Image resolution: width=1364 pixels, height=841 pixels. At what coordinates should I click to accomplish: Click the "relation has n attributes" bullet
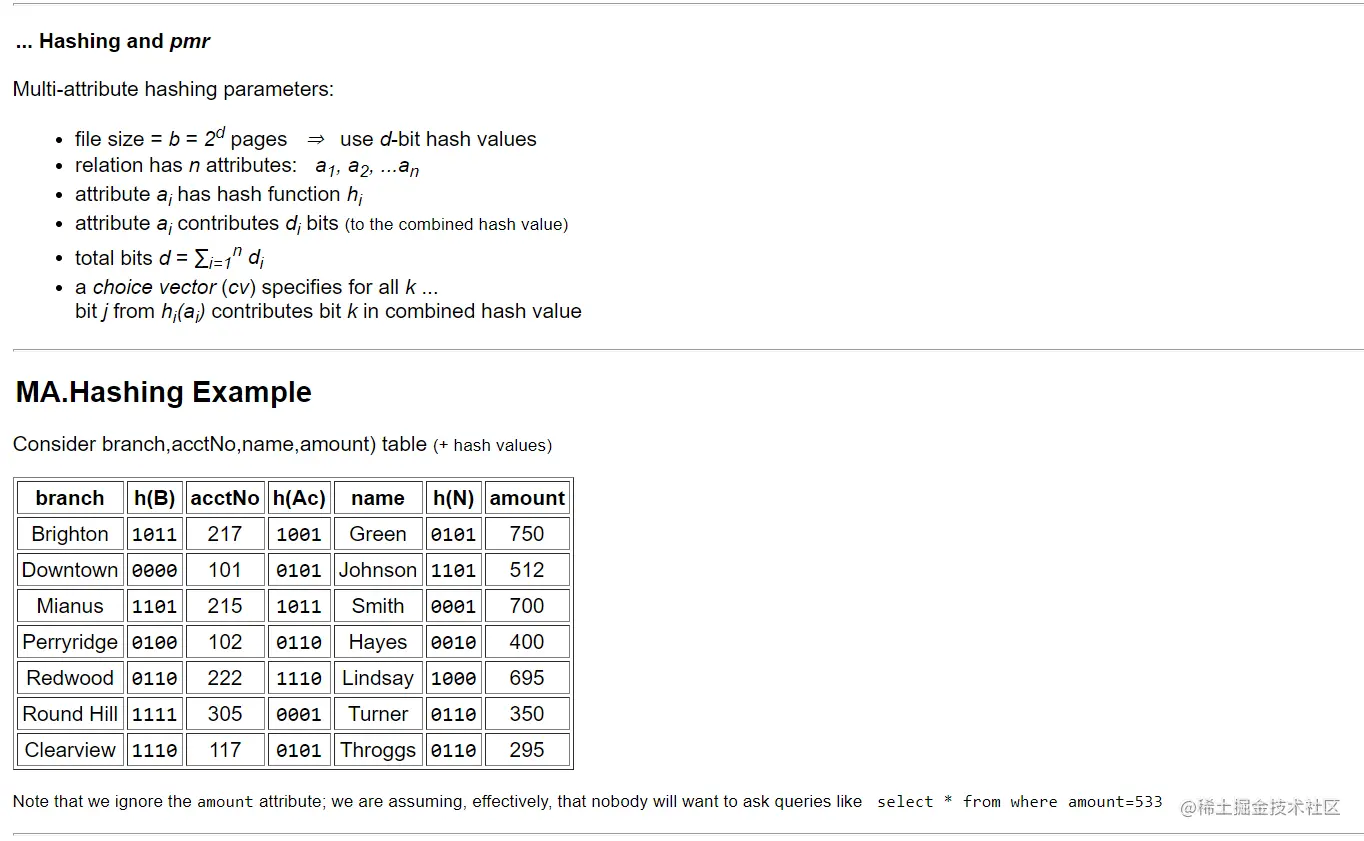click(x=247, y=166)
